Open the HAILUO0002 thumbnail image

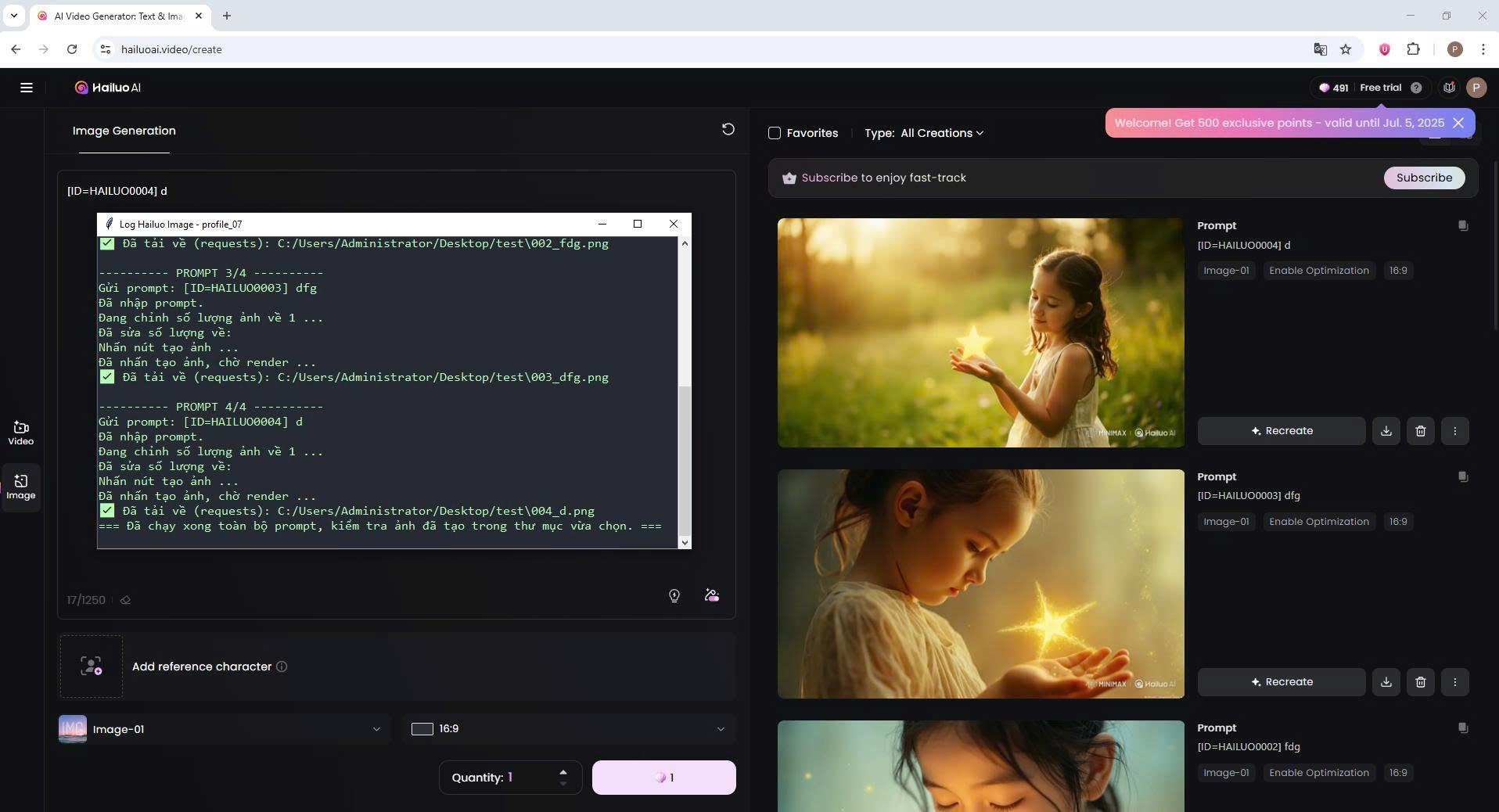point(980,766)
